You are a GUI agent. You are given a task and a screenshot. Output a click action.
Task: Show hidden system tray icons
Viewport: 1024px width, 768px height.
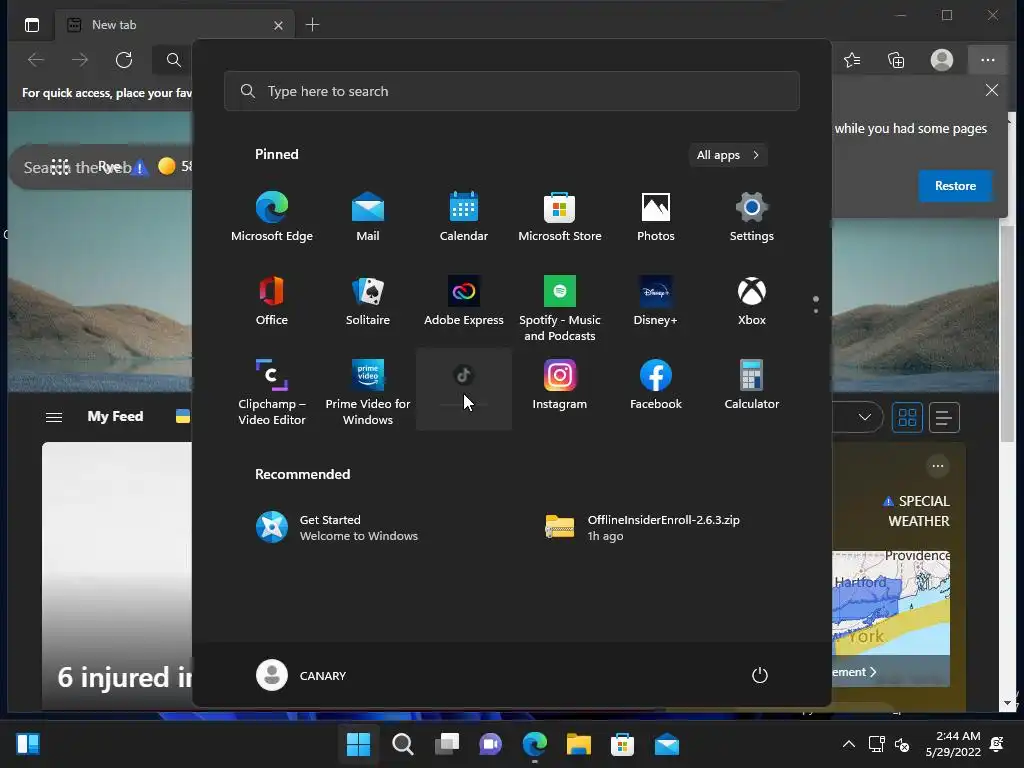coord(848,744)
